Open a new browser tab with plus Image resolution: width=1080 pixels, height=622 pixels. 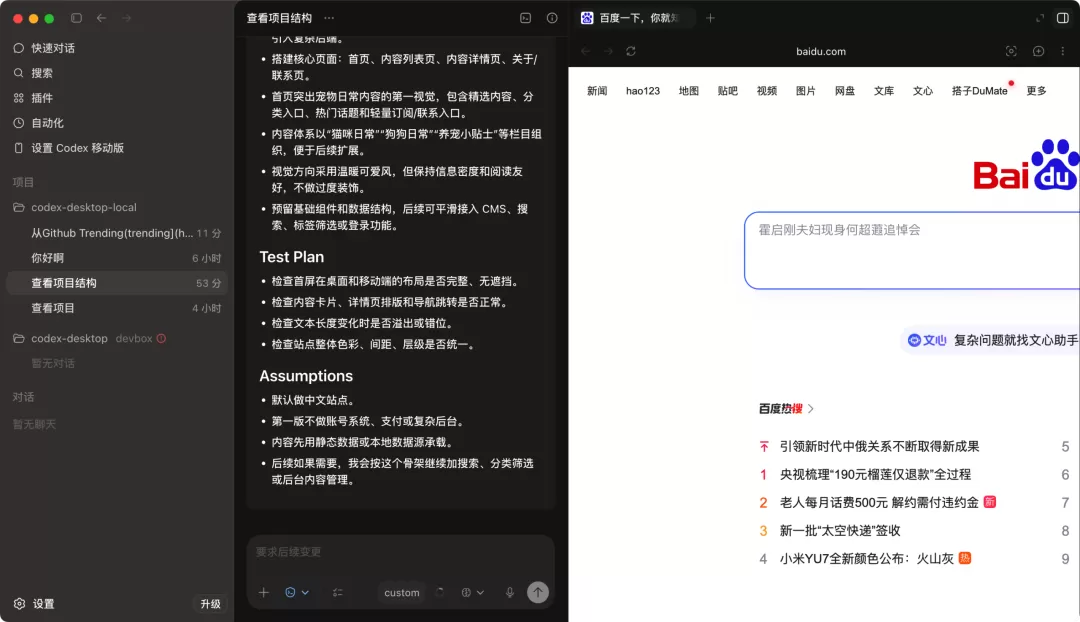point(710,18)
